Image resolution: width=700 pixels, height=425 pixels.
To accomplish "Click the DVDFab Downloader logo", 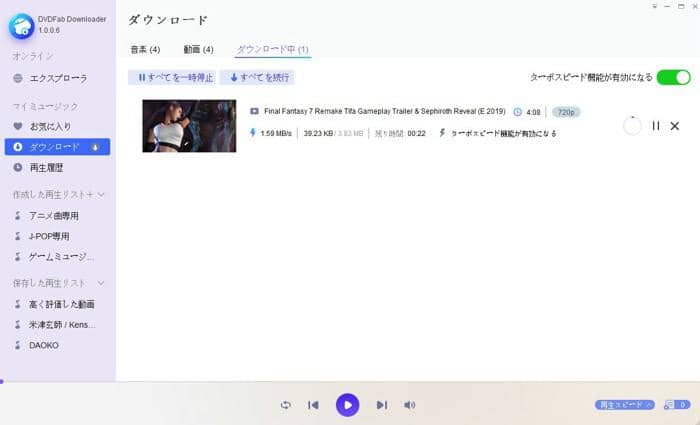I will 20,24.
